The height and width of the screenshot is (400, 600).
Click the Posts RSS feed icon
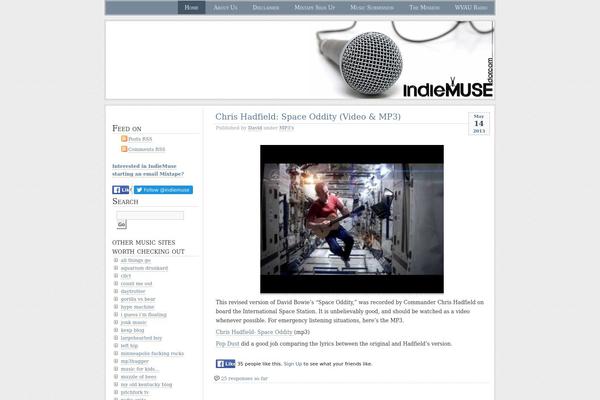124,139
